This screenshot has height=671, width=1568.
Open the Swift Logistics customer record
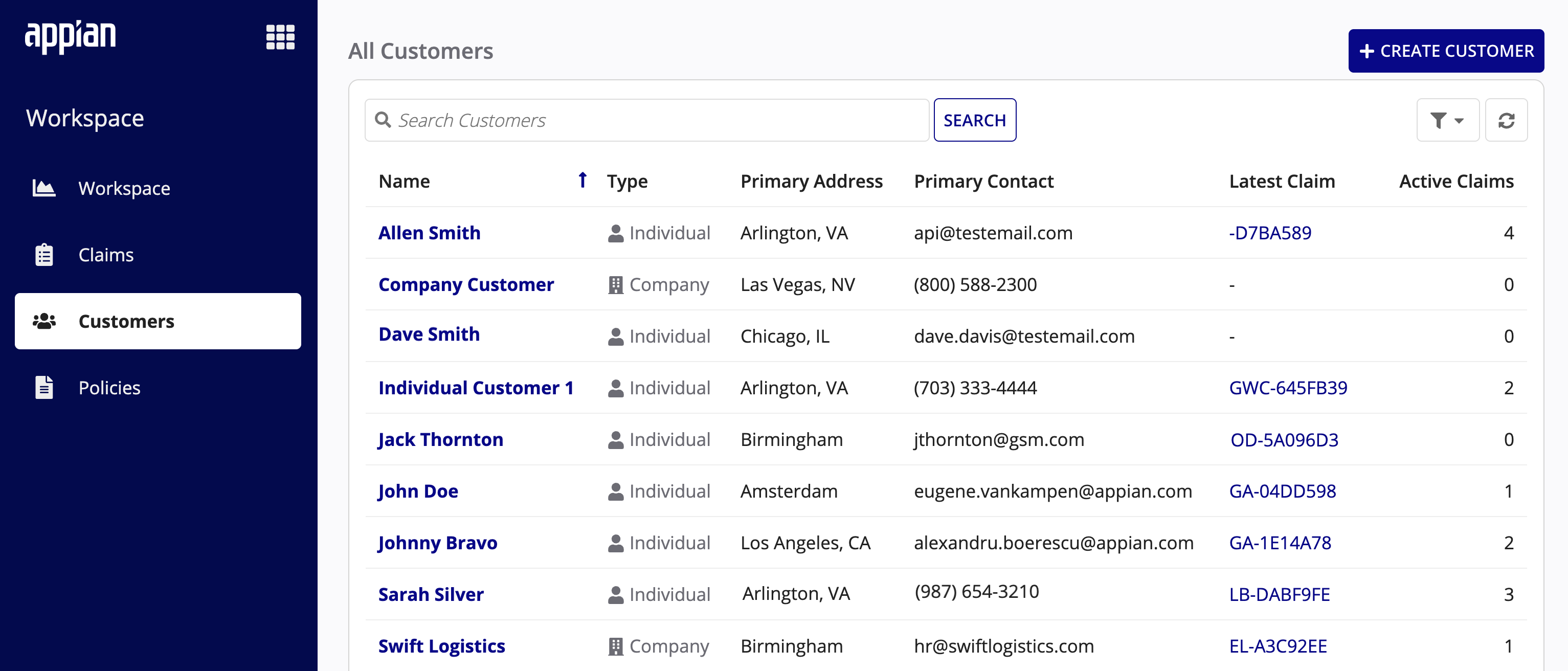coord(441,645)
